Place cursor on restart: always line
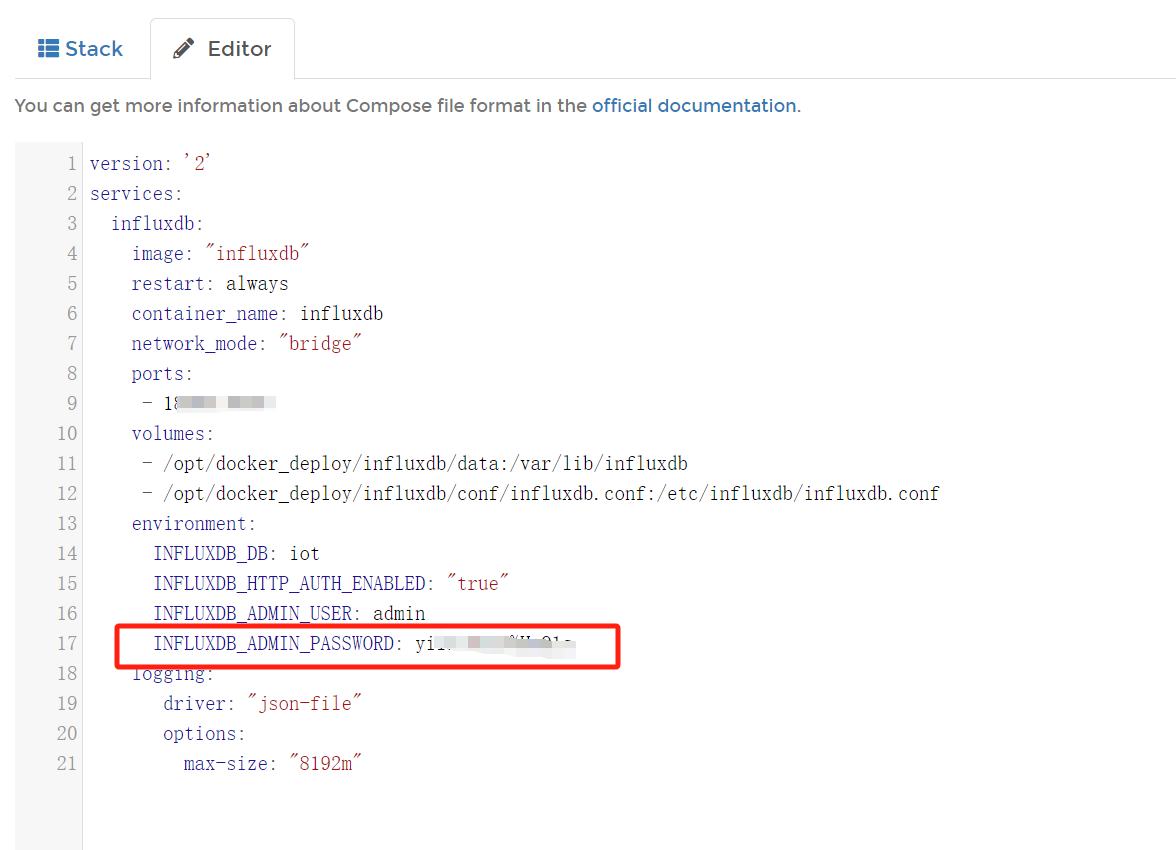 [209, 283]
